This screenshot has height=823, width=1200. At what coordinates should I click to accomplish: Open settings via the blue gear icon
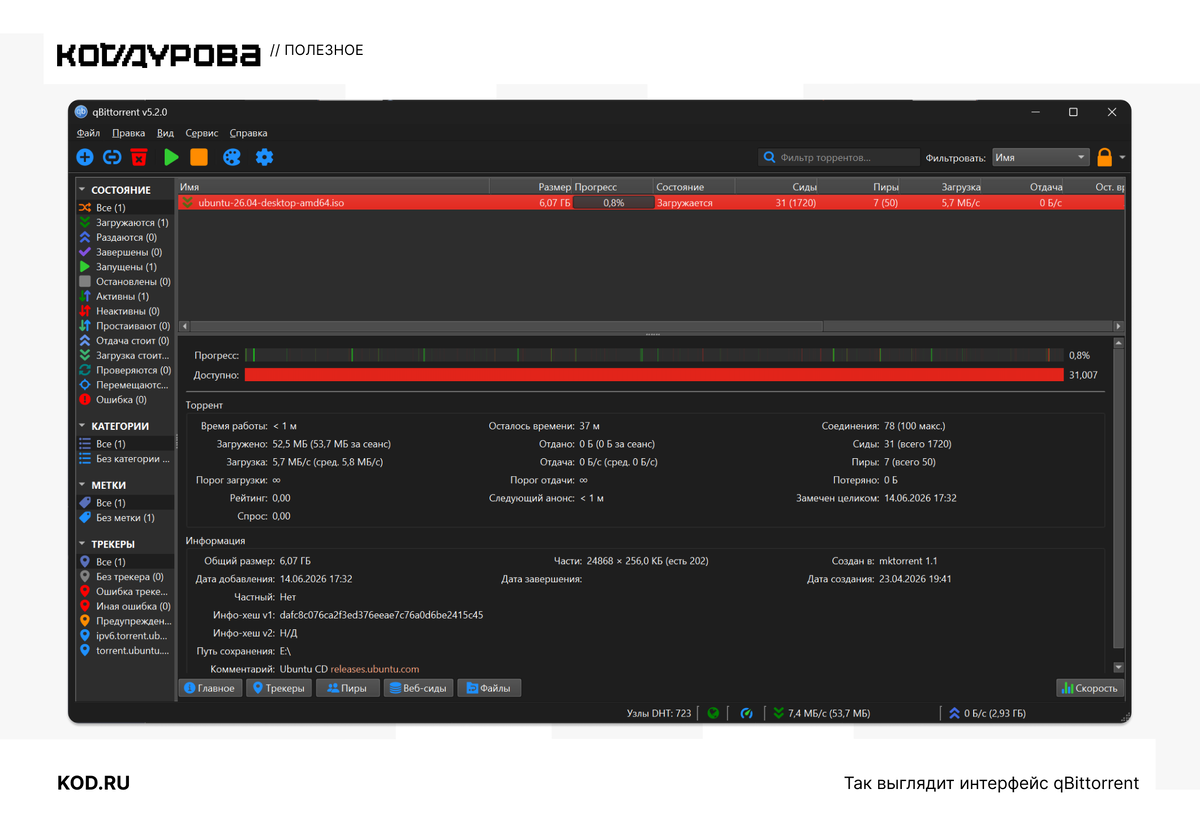coord(264,157)
